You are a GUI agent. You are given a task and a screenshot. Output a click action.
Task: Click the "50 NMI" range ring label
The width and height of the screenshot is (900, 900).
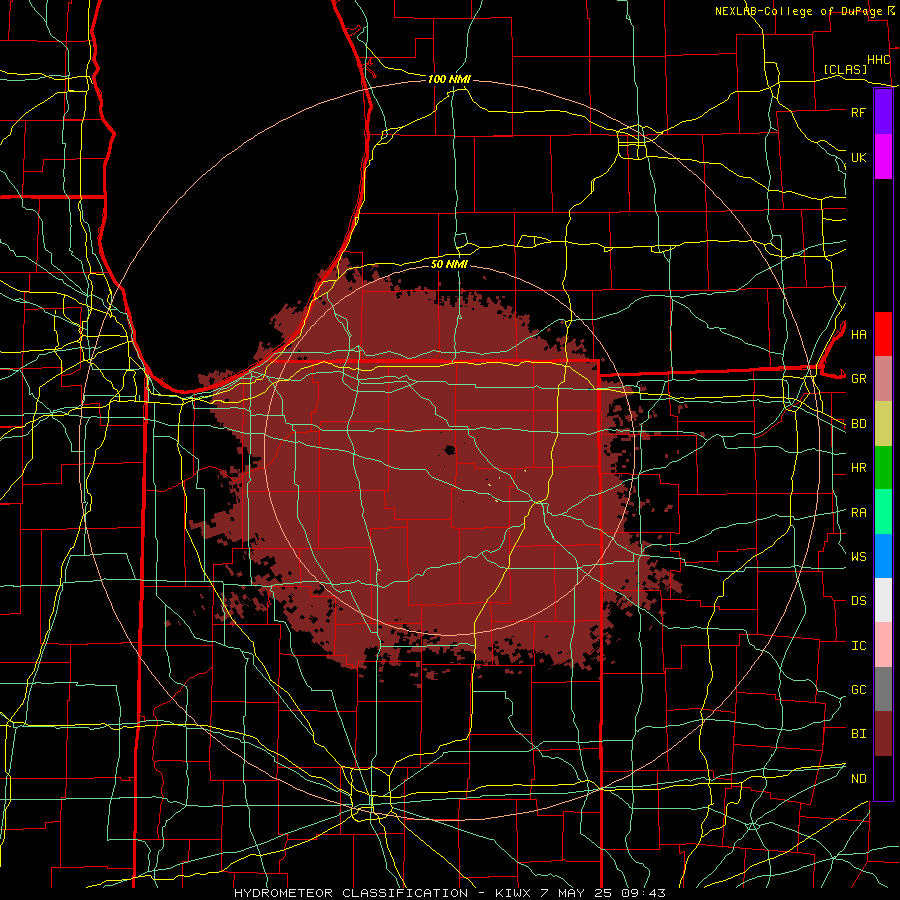coord(449,264)
